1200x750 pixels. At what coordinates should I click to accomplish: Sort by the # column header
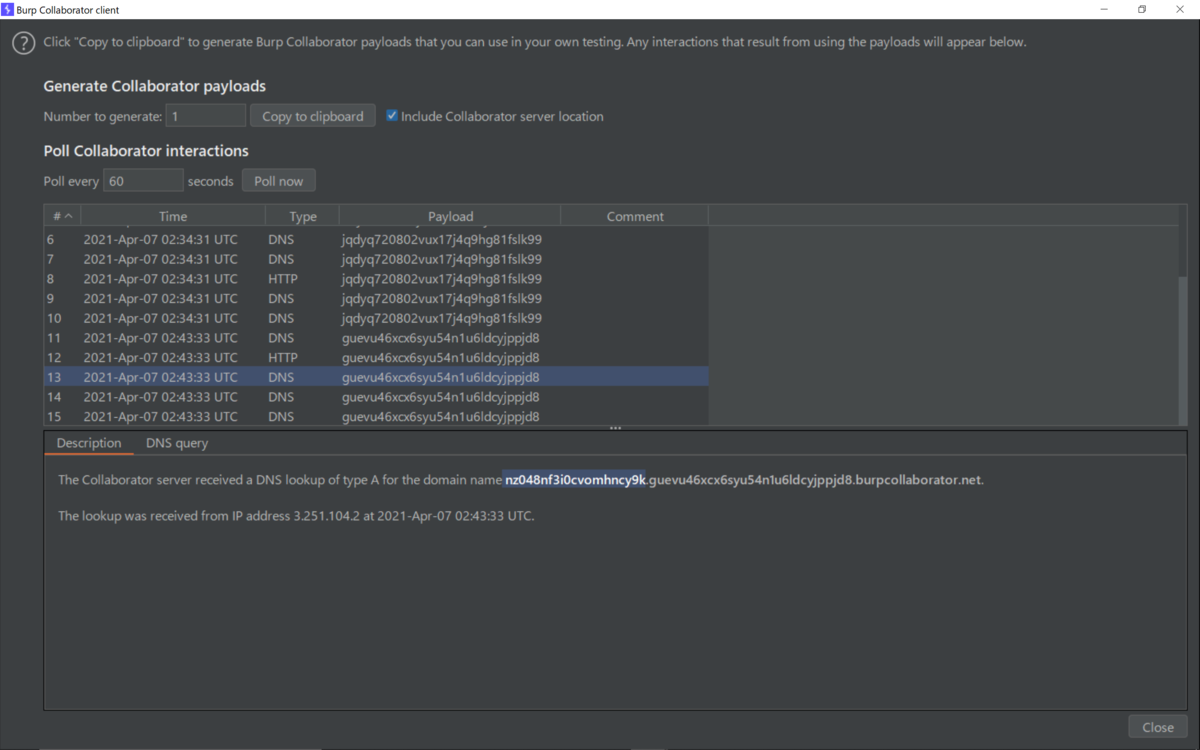(x=62, y=216)
